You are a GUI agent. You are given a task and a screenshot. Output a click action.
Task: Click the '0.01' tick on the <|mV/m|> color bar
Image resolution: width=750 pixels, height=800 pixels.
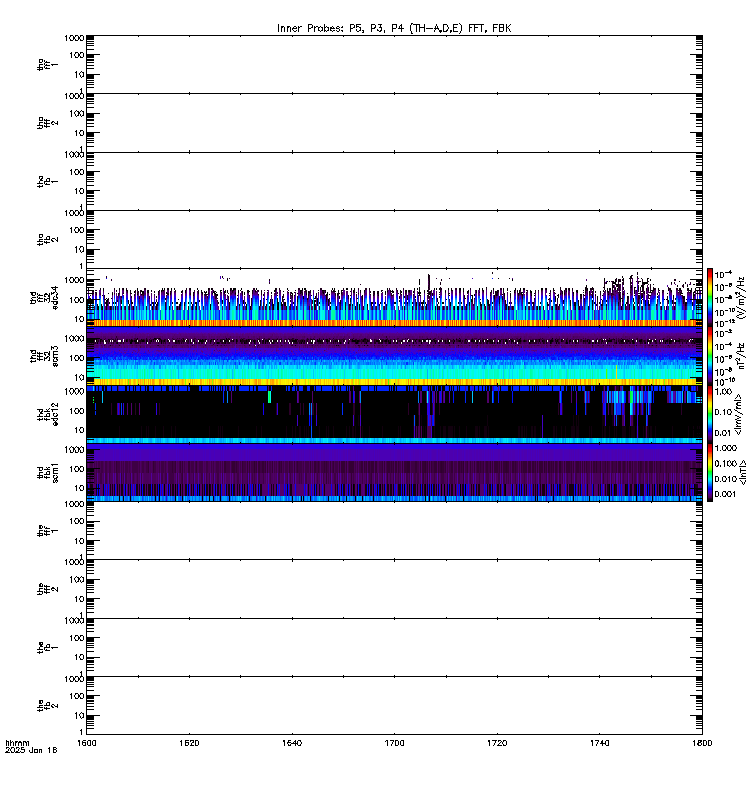click(x=723, y=433)
